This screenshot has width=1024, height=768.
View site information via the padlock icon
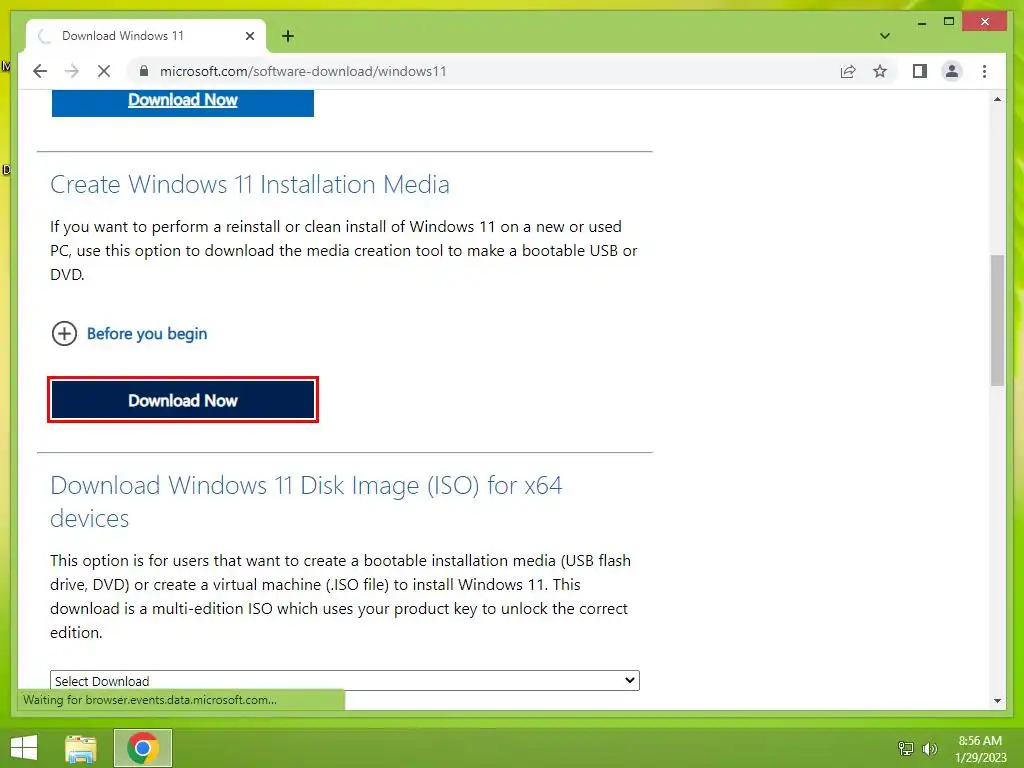click(x=144, y=71)
